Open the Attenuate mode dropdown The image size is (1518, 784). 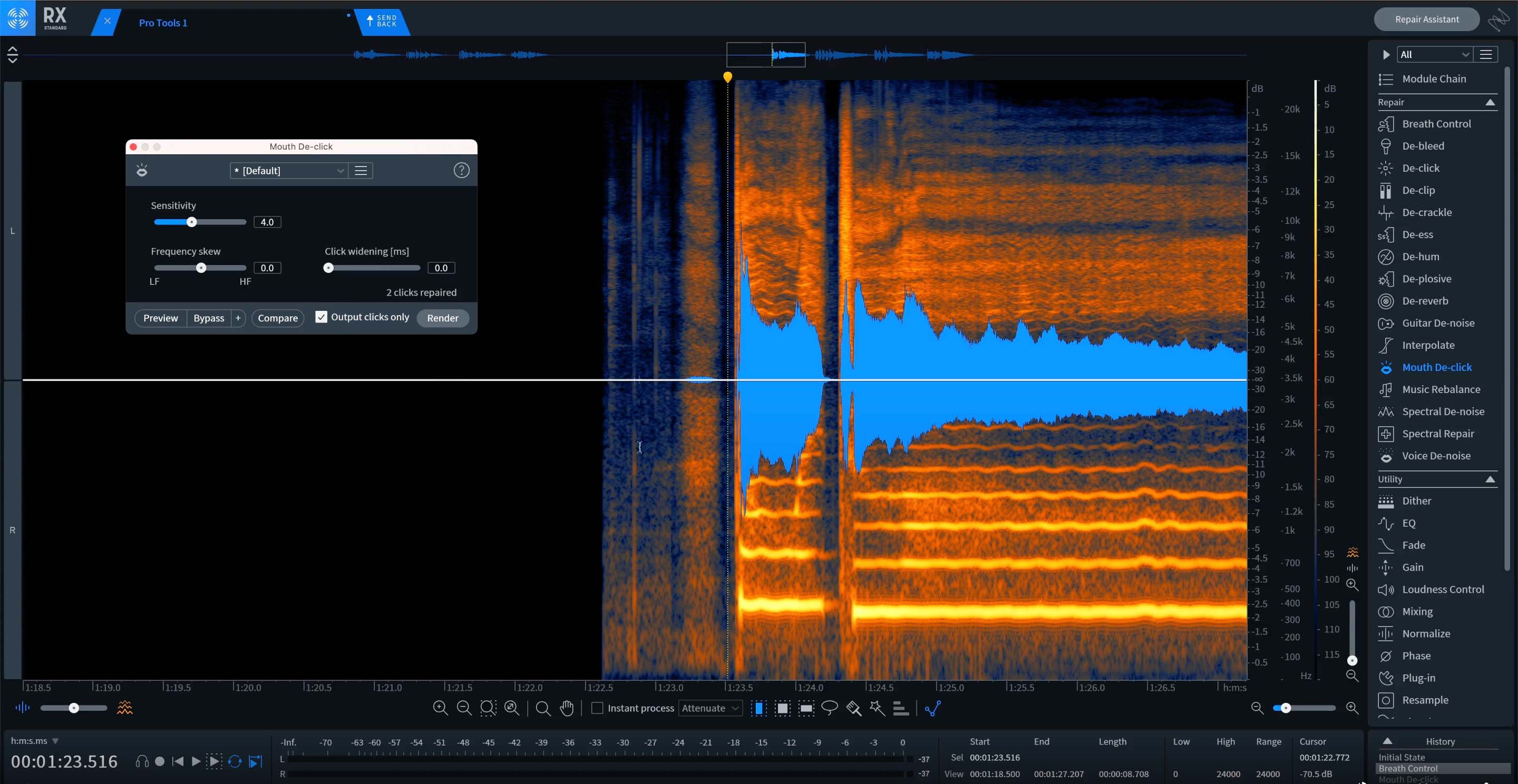[711, 708]
